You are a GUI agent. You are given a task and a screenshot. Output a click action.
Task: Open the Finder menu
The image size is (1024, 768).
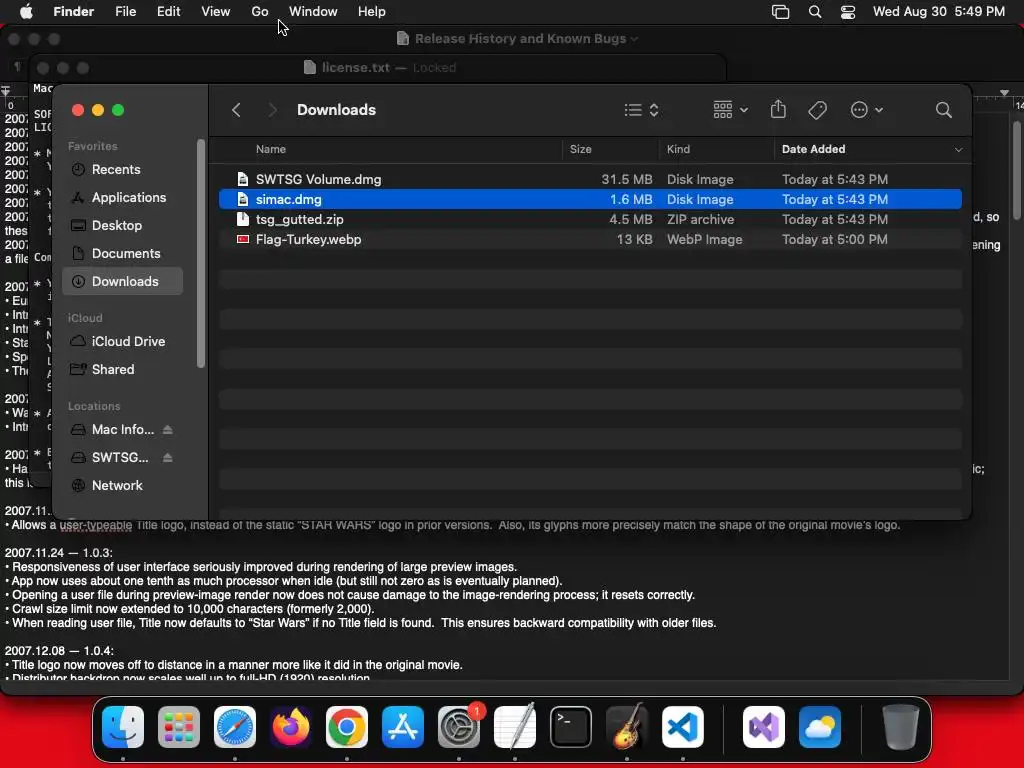pyautogui.click(x=74, y=12)
